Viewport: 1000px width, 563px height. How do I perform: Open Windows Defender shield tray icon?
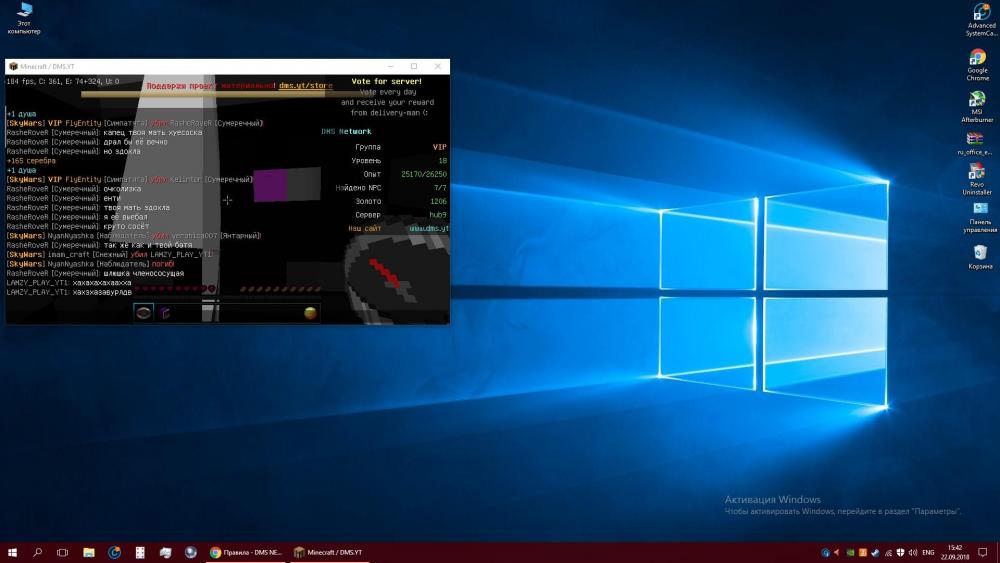pos(901,552)
